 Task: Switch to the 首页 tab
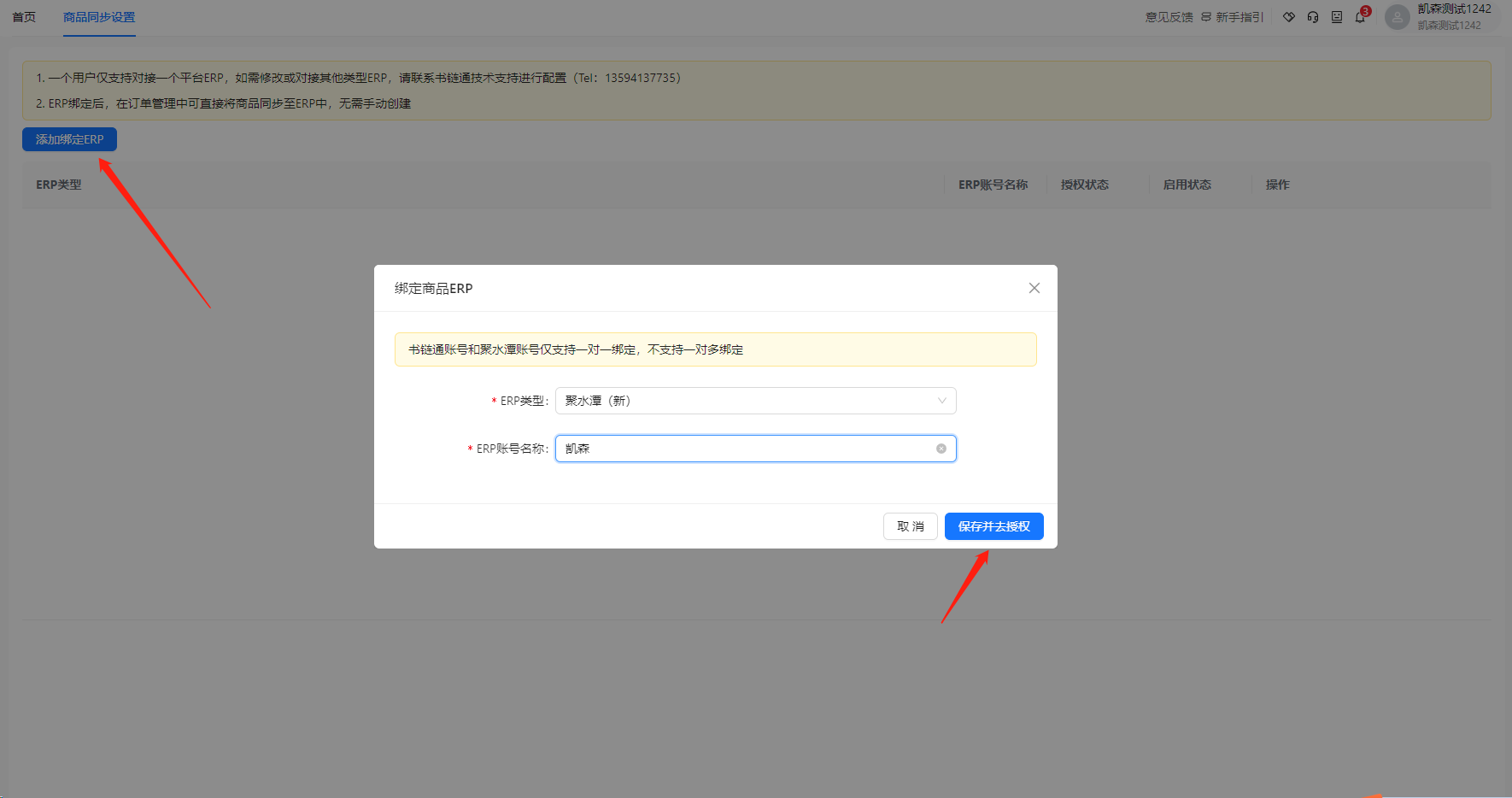pyautogui.click(x=24, y=17)
